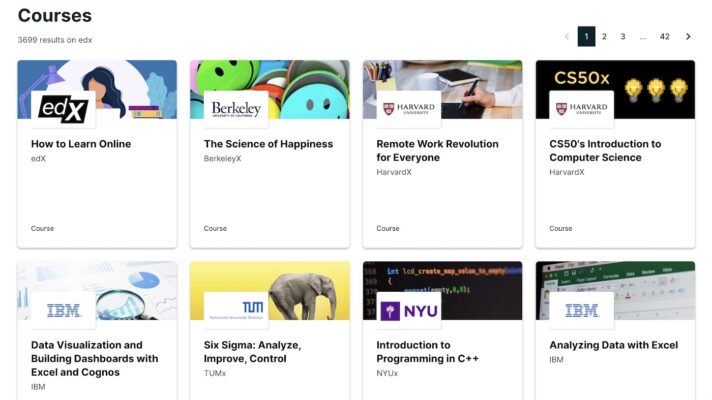Select page 3 in pagination

[x=622, y=36]
